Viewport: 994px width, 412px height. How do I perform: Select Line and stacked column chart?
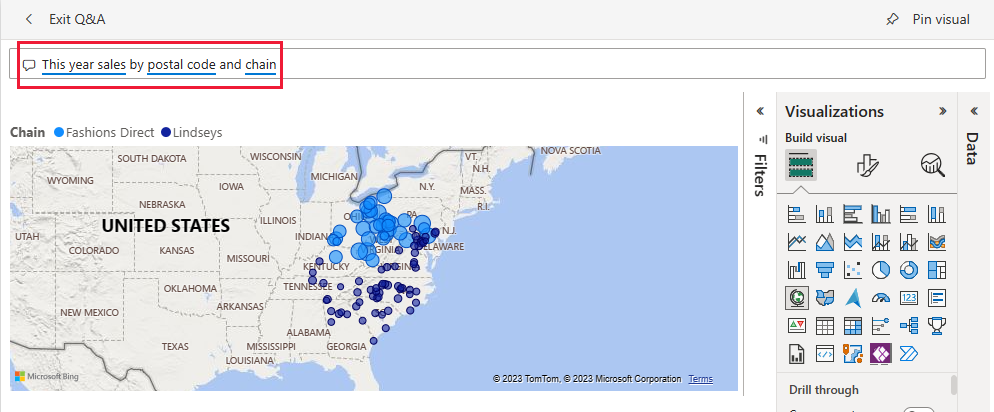click(x=881, y=242)
